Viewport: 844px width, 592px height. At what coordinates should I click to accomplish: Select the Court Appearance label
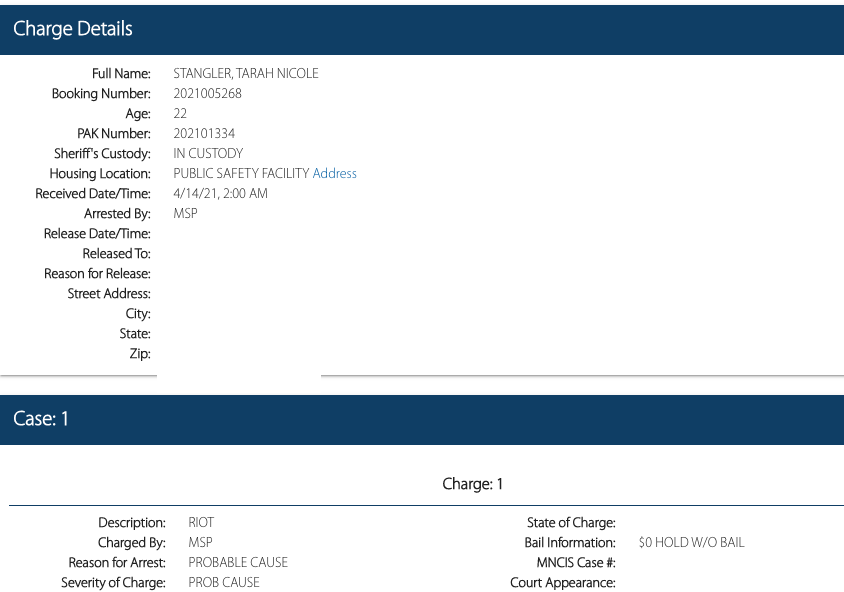562,582
